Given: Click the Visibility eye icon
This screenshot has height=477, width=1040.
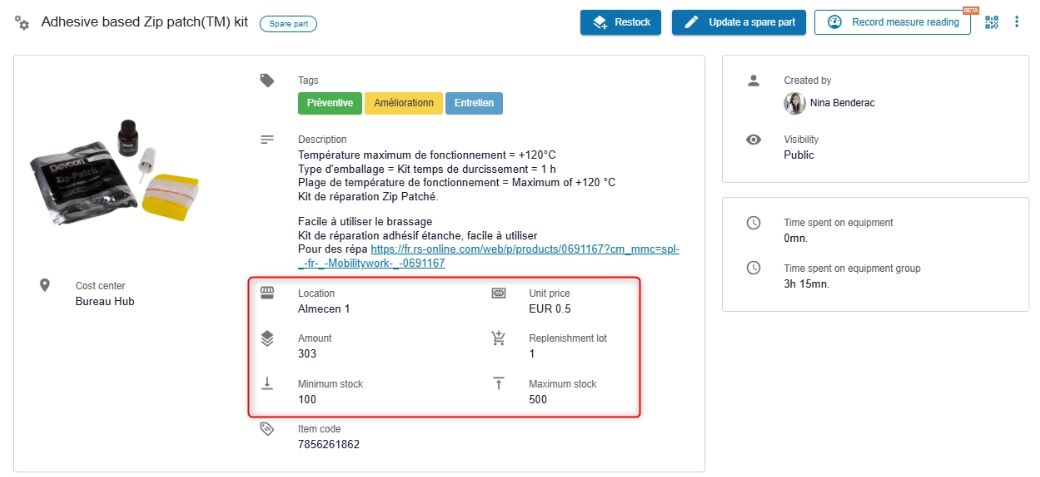Looking at the screenshot, I should click(x=754, y=140).
